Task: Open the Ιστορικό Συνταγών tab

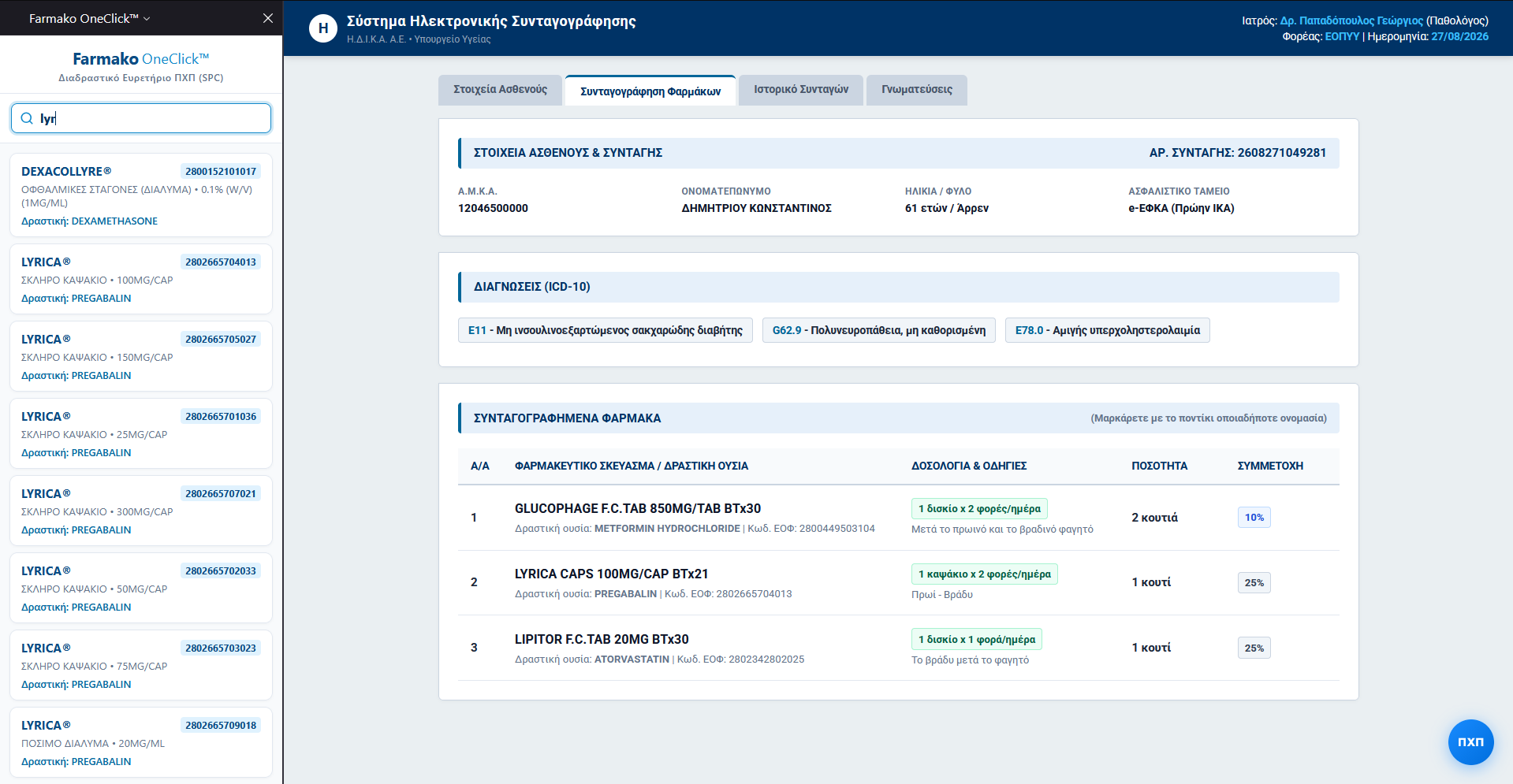Action: (801, 90)
